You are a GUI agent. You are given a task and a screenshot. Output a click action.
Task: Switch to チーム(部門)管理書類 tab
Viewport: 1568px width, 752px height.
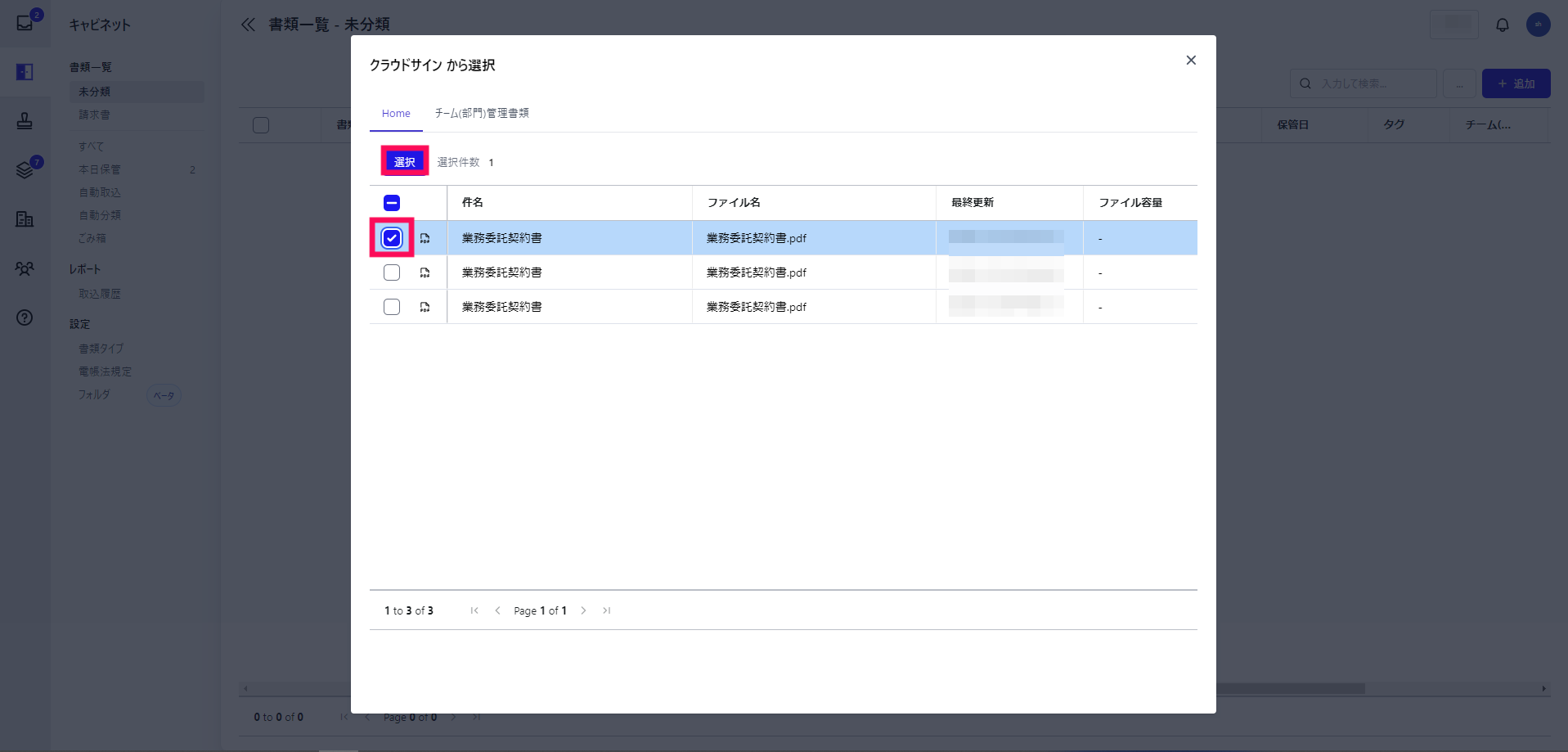(x=482, y=113)
